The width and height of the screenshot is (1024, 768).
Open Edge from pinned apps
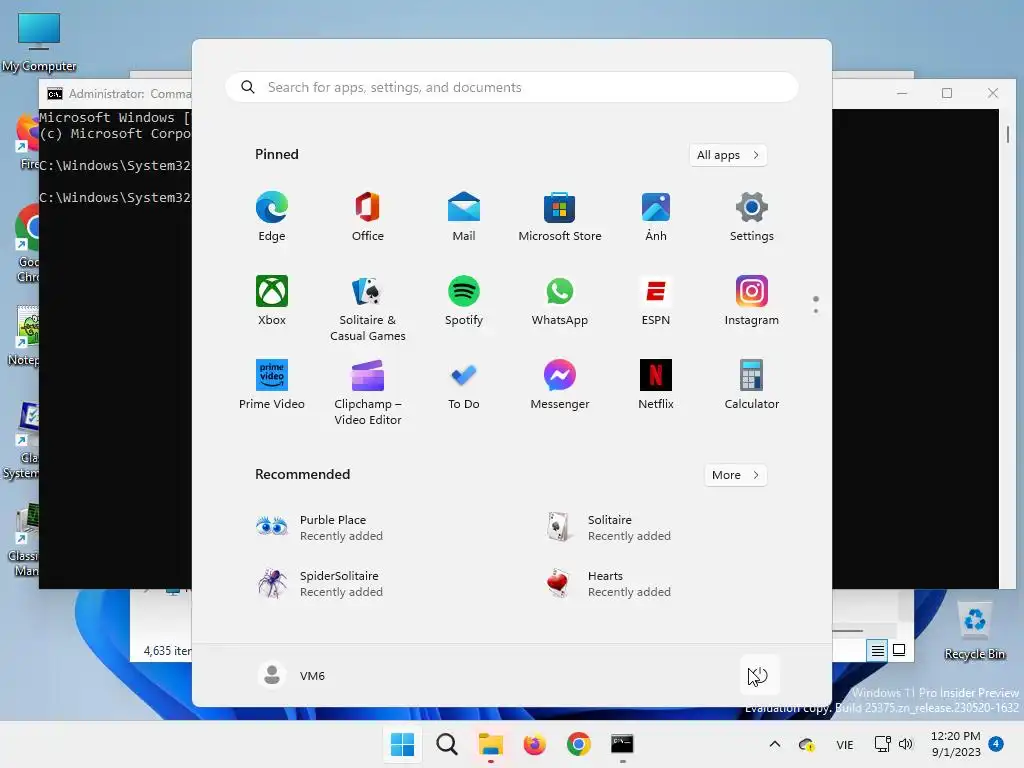pyautogui.click(x=272, y=217)
